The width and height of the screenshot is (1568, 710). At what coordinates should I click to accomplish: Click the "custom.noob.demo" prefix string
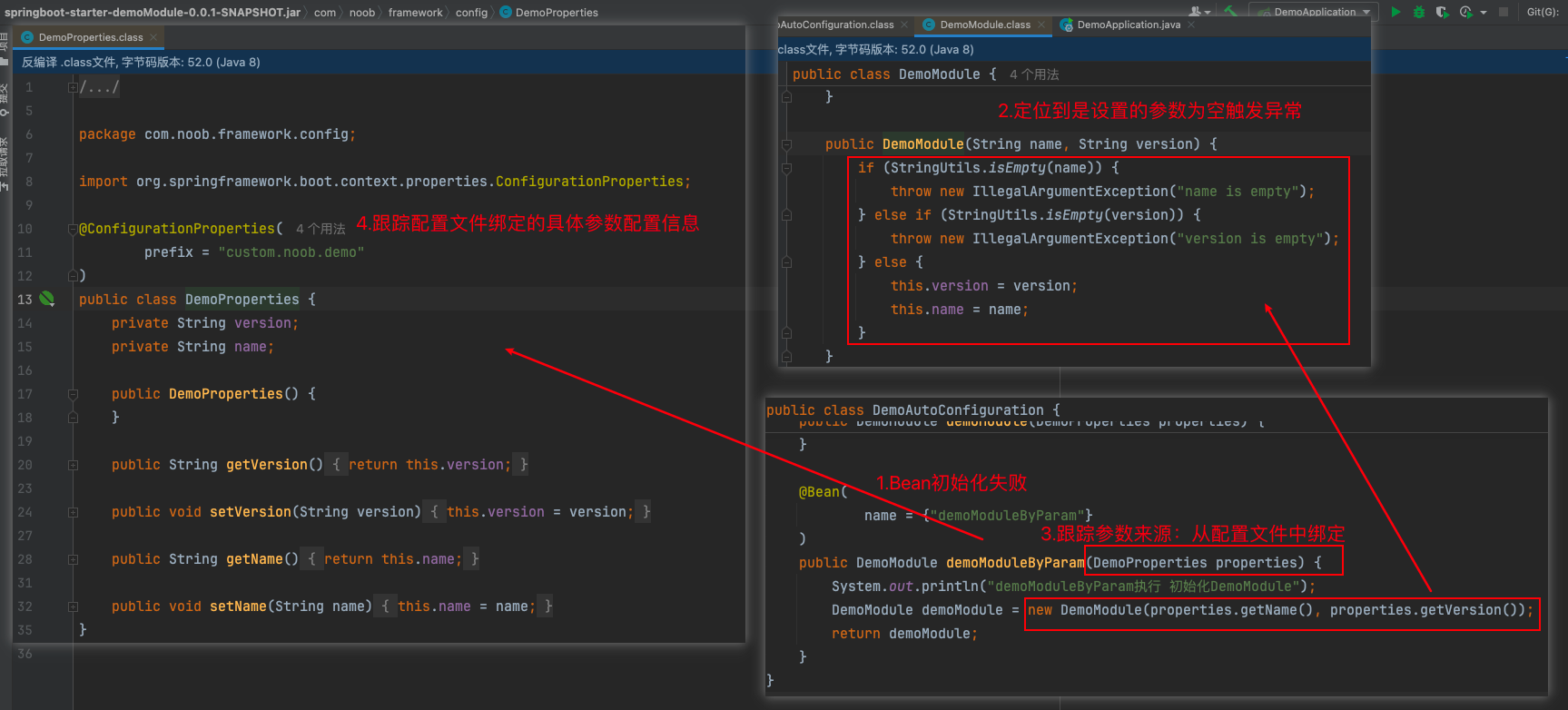click(291, 252)
